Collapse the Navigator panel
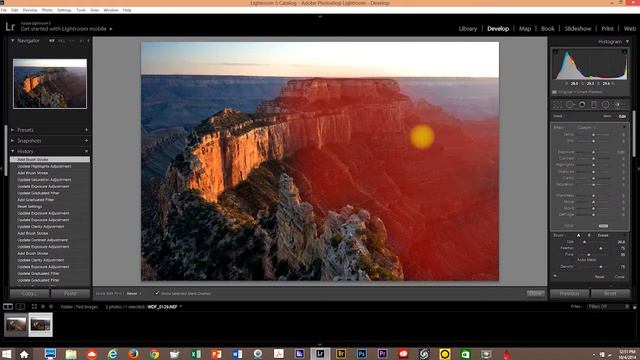640x360 pixels. (x=13, y=40)
